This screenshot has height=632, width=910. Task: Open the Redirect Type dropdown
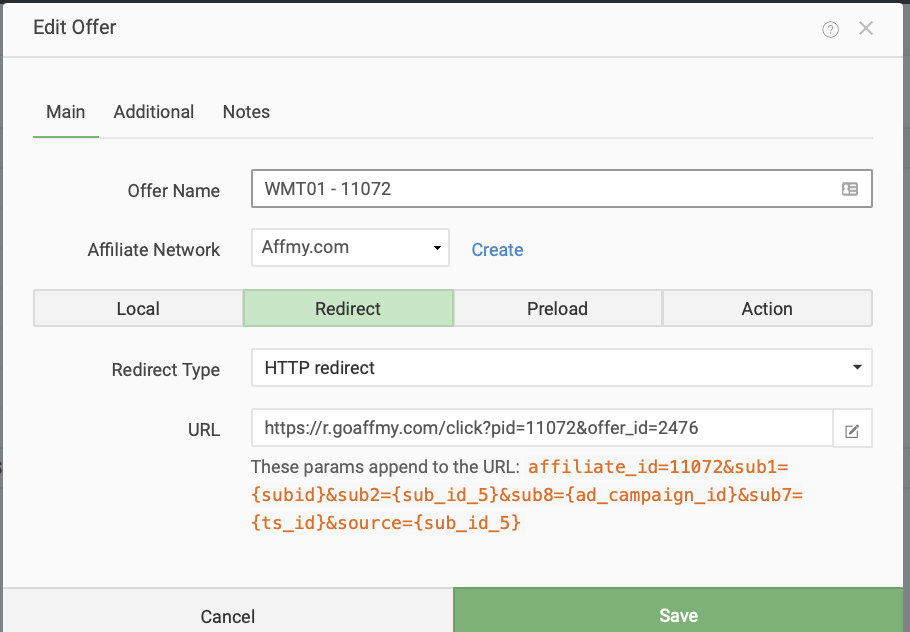pyautogui.click(x=561, y=367)
